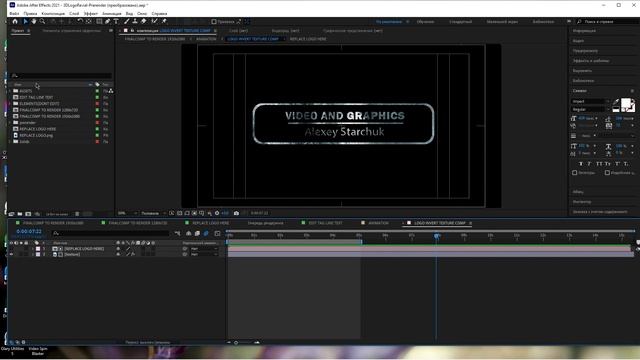Screen dimensions: 640x360
Task: Expand the [texture] layer properties
Action: (33, 254)
